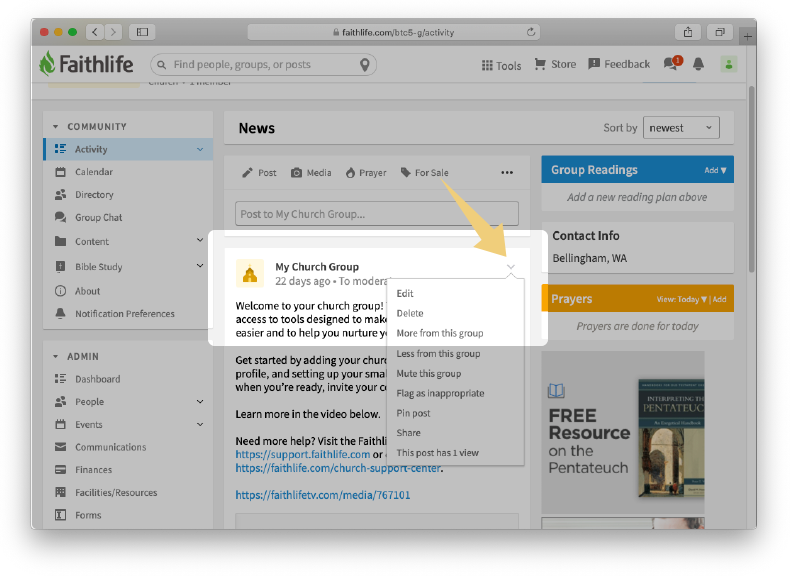Toggle the Safari sidebar button

(x=142, y=32)
